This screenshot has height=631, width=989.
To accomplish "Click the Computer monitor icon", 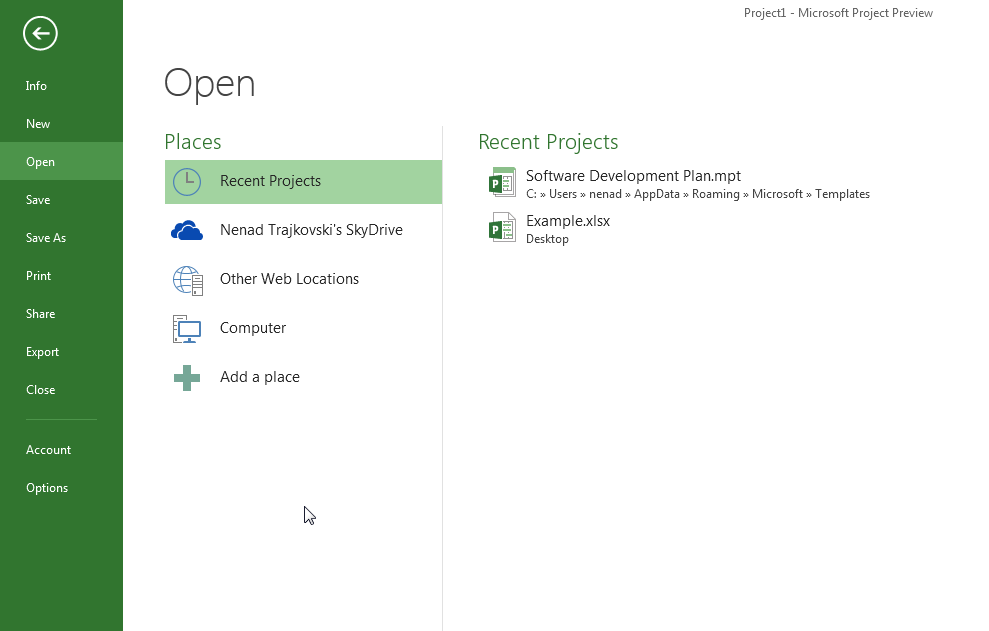I will [x=187, y=329].
